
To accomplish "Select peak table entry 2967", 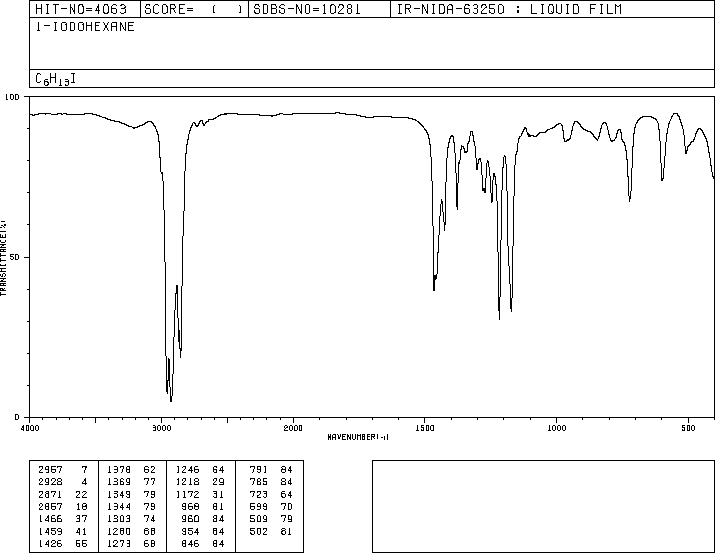I will point(50,470).
